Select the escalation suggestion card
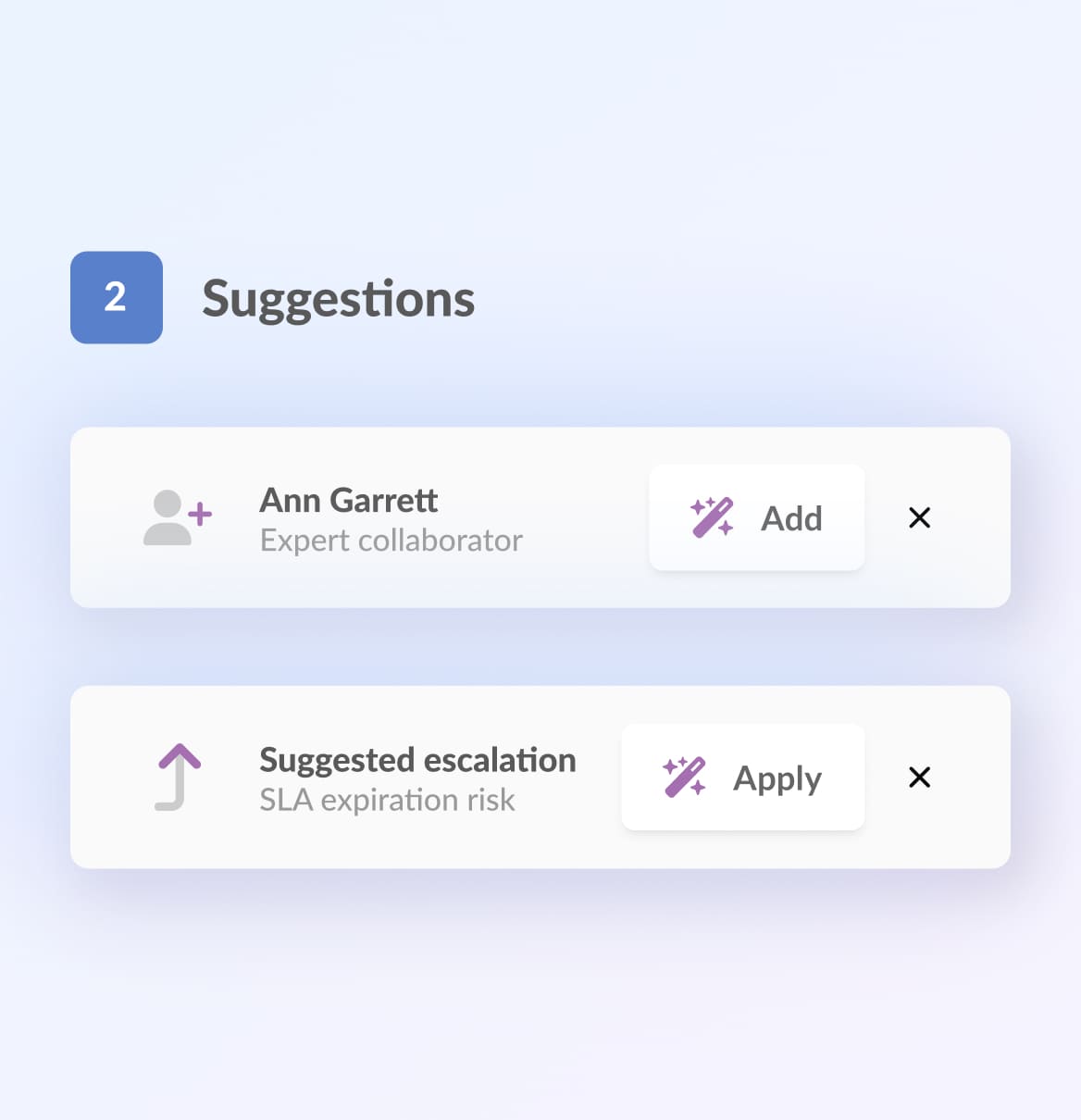The image size is (1081, 1120). [541, 777]
